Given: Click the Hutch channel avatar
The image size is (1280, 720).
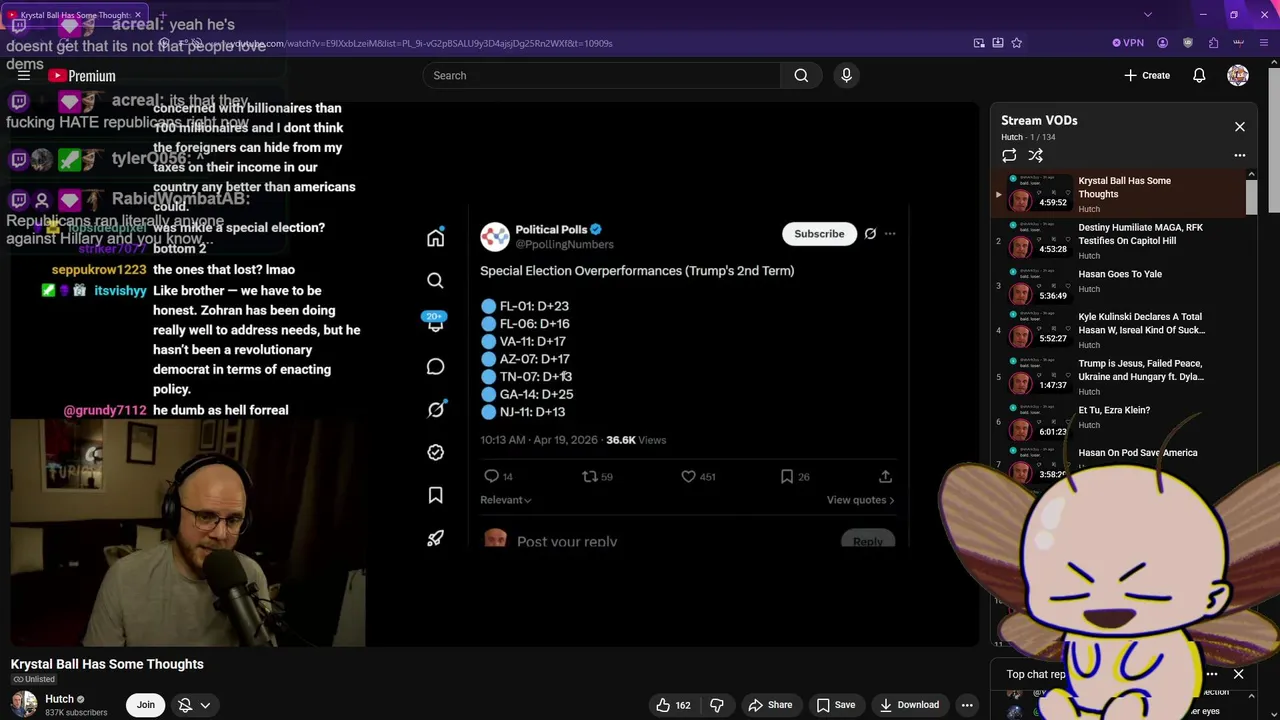Looking at the screenshot, I should (x=24, y=705).
